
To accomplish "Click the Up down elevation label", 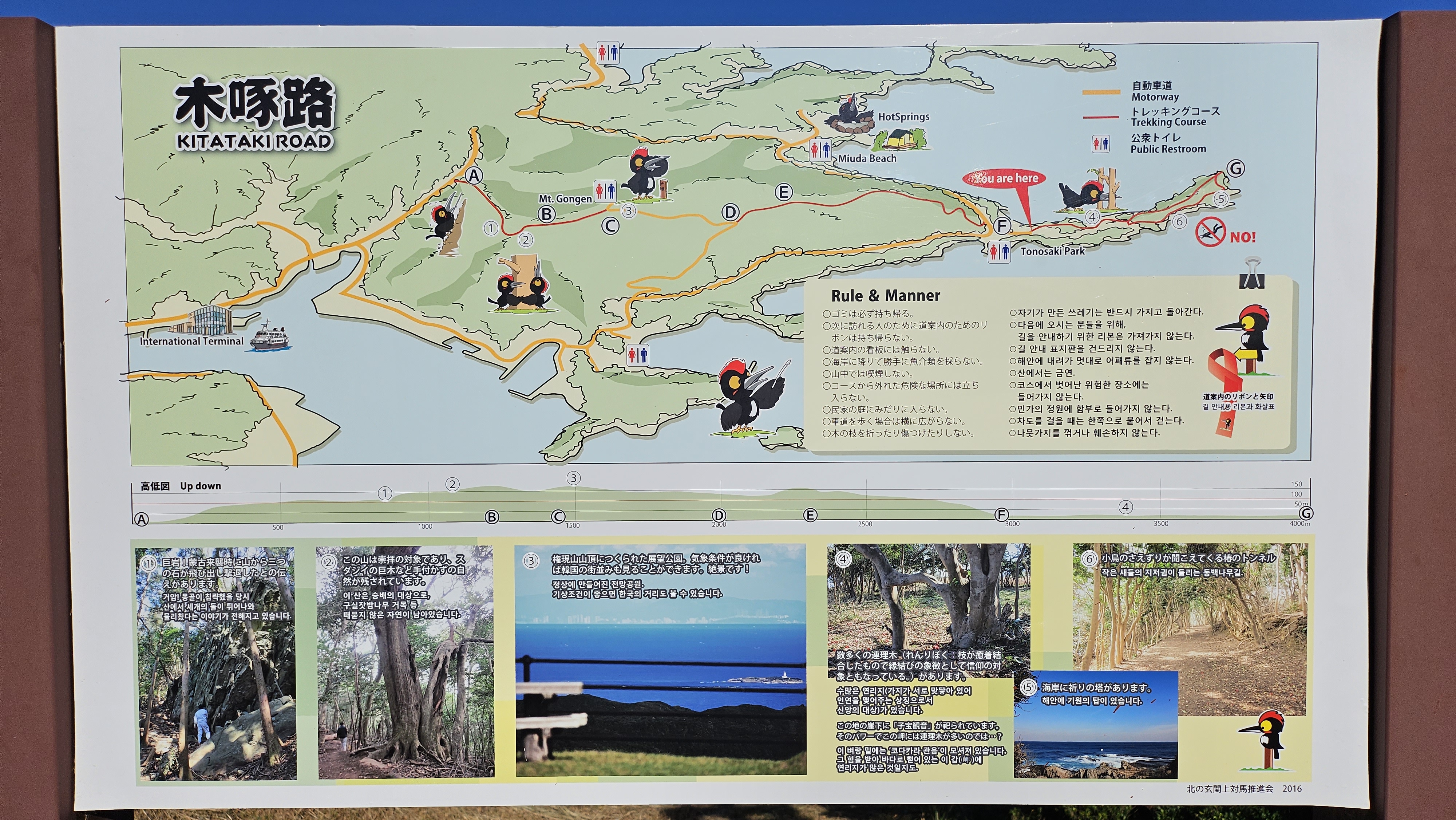I will pyautogui.click(x=201, y=486).
